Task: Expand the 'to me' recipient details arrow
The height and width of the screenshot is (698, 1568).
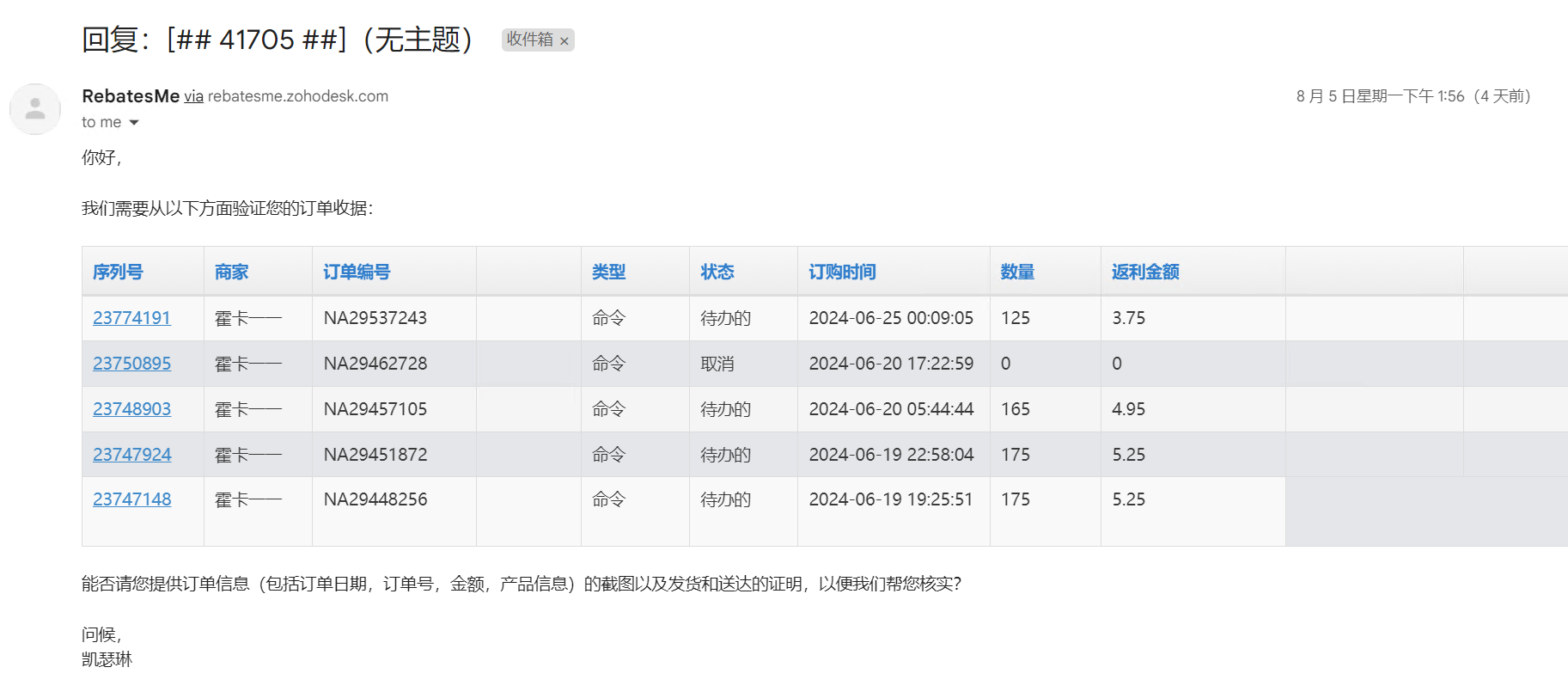Action: click(133, 123)
